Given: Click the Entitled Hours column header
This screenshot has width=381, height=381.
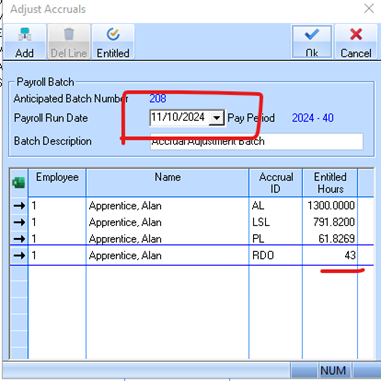Looking at the screenshot, I should click(x=330, y=183).
